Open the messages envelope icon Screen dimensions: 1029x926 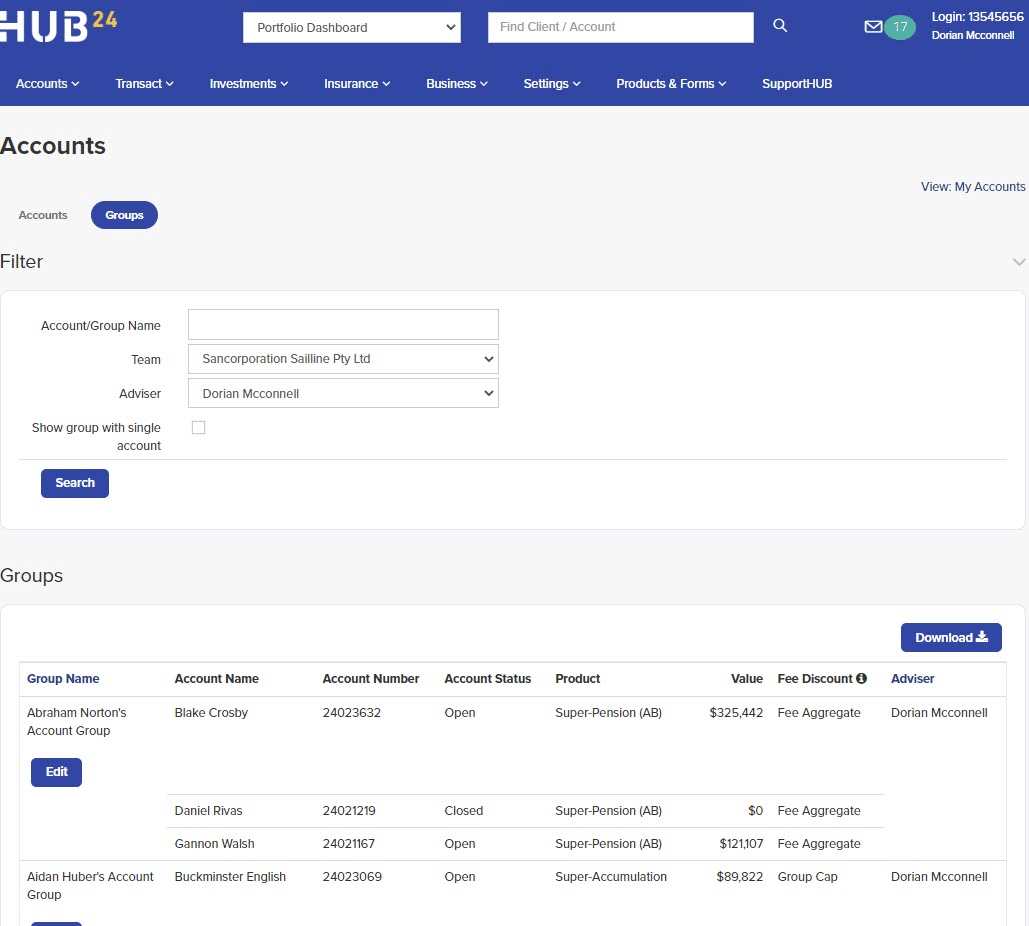(875, 26)
